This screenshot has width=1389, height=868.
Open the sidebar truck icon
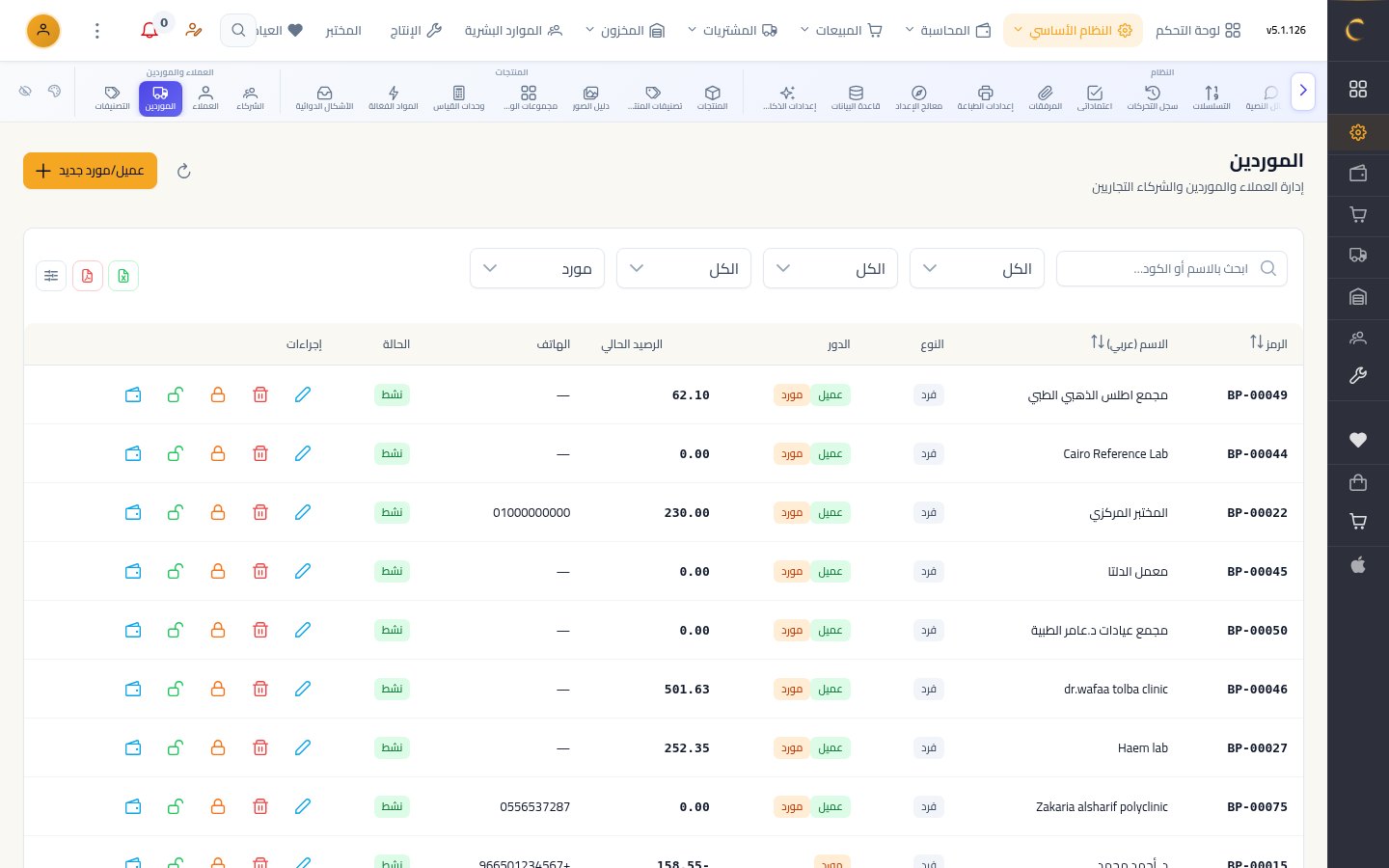(1358, 256)
